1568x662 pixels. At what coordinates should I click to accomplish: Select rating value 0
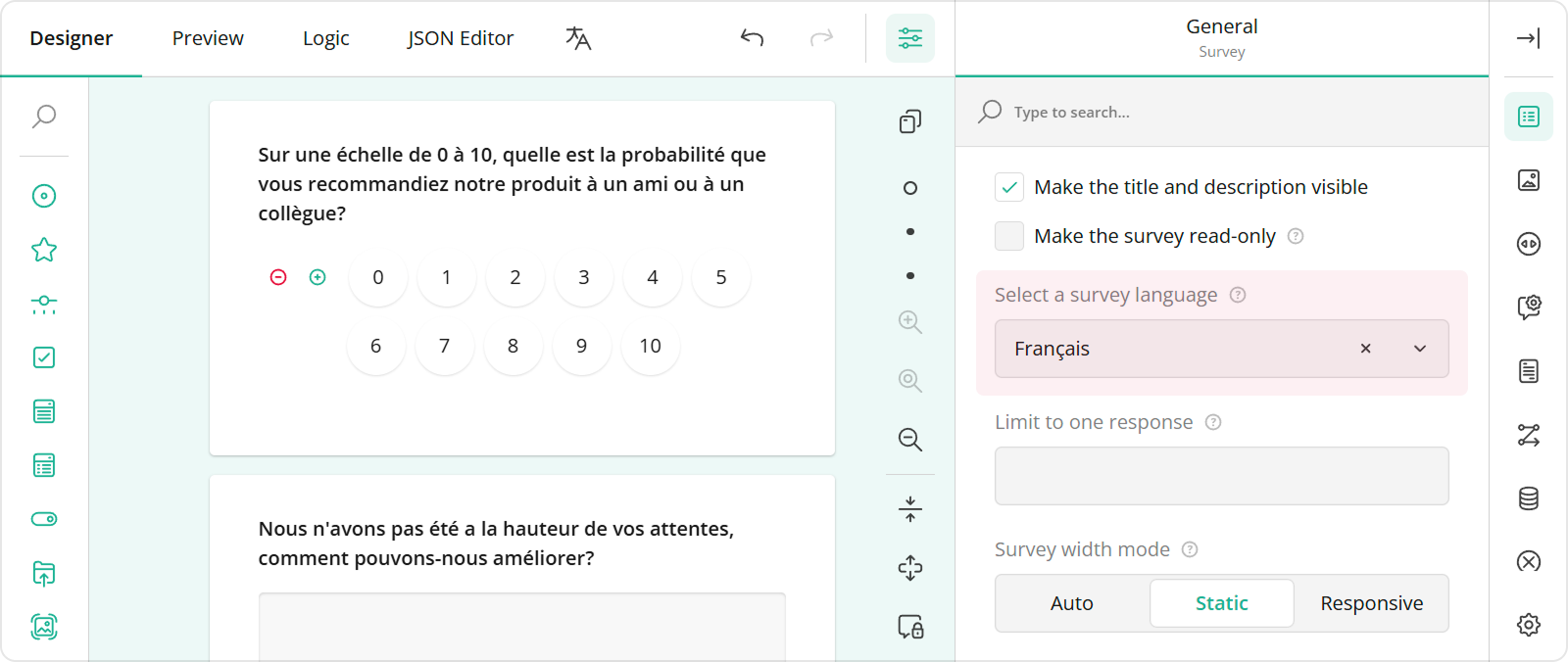click(x=378, y=277)
